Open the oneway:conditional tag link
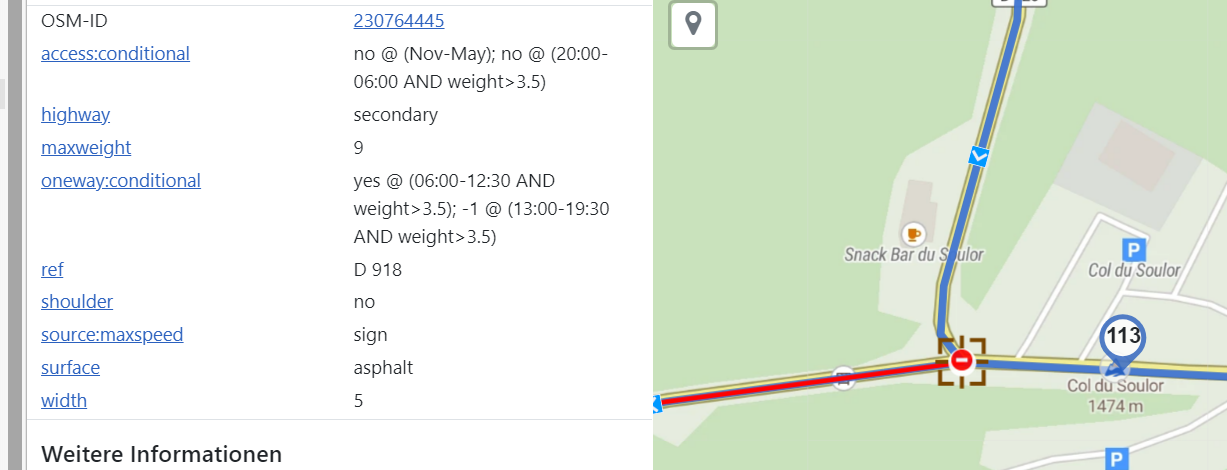The height and width of the screenshot is (470, 1227). pos(121,180)
